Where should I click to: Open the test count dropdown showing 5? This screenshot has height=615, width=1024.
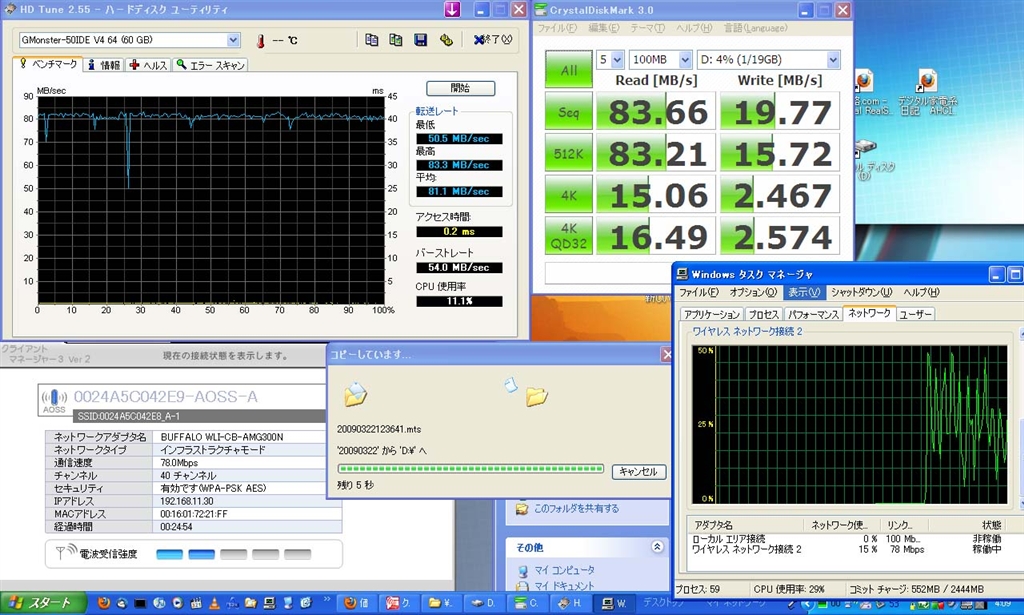coord(616,60)
